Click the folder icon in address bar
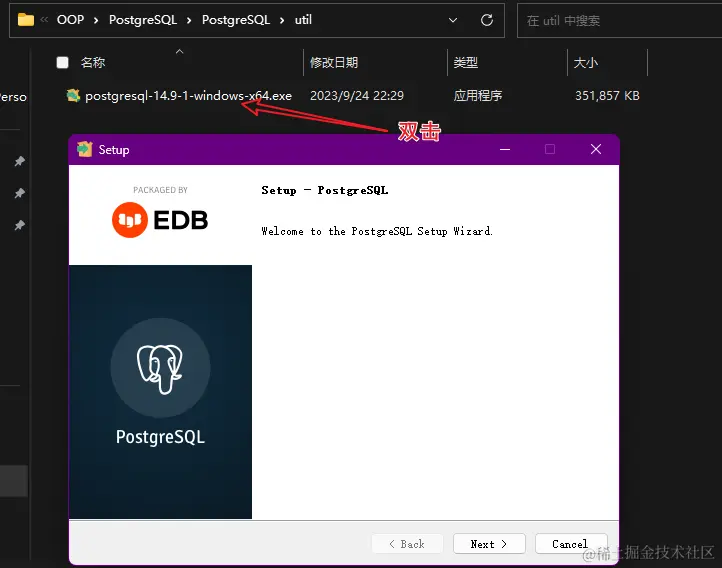Screen dimensions: 722x568 pos(26,20)
